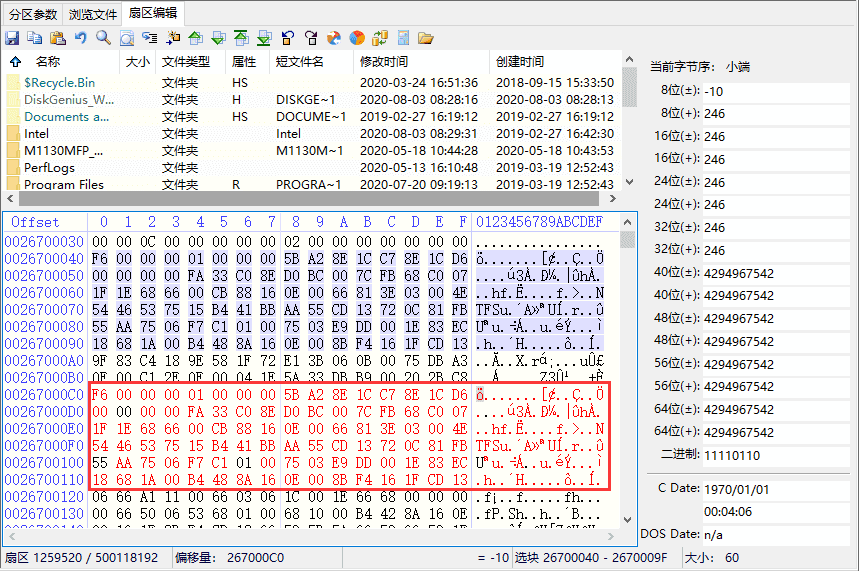The height and width of the screenshot is (571, 859).
Task: Click the Save (floppy disk) toolbar icon
Action: pyautogui.click(x=12, y=38)
